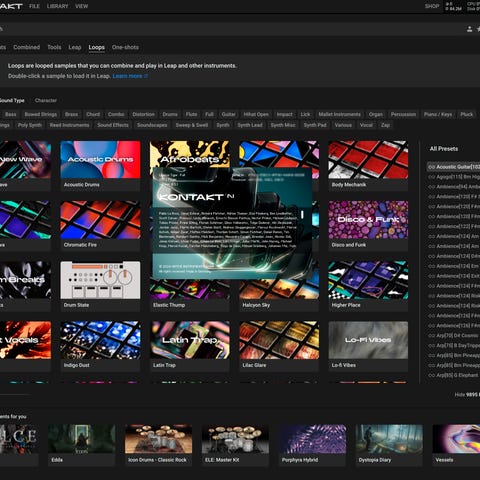Open the Higher Place library thumbnail
The height and width of the screenshot is (480, 480).
tap(368, 280)
